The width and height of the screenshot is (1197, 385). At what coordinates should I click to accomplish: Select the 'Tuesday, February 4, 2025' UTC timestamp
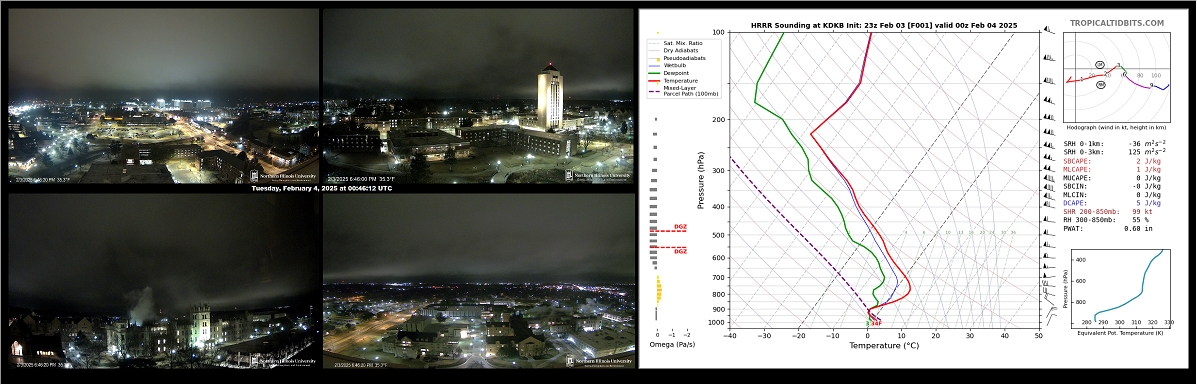coord(321,188)
